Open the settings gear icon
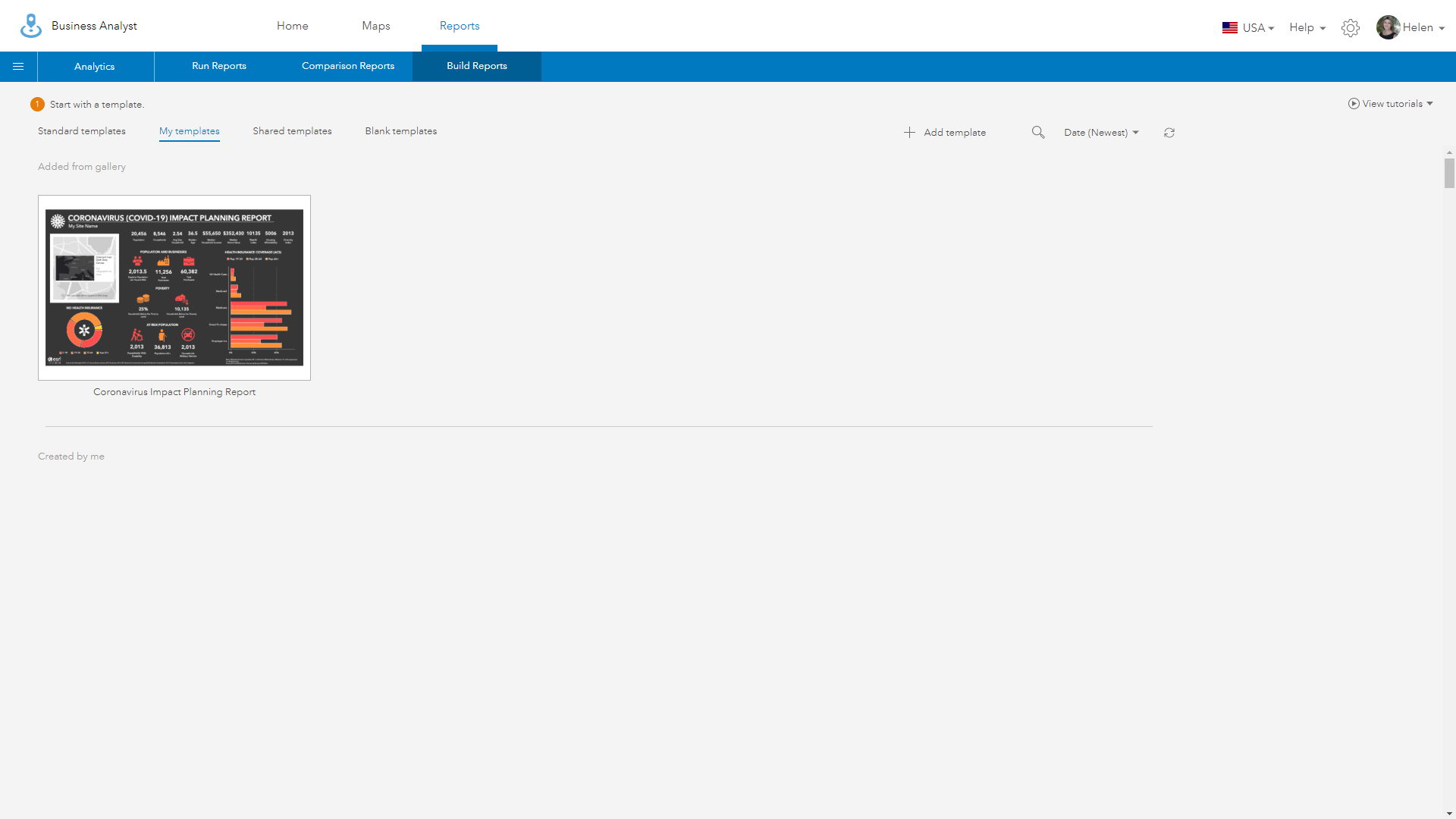The image size is (1456, 819). [x=1350, y=28]
